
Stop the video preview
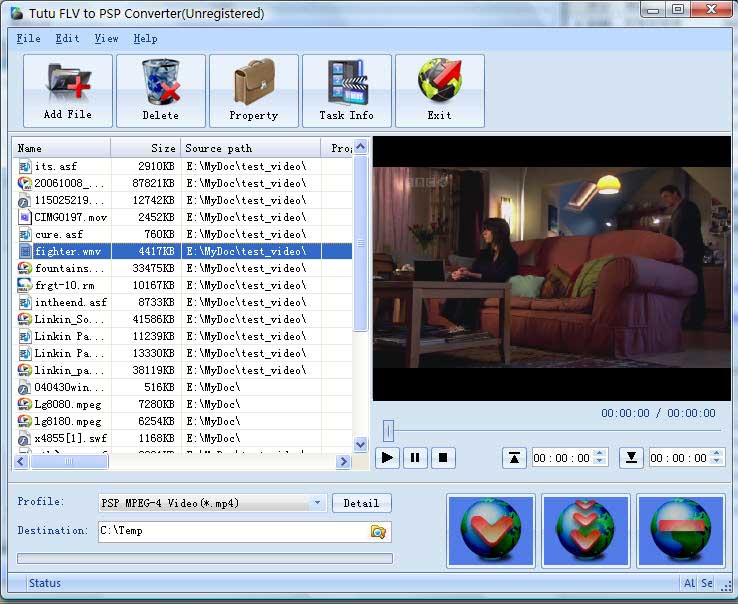443,458
